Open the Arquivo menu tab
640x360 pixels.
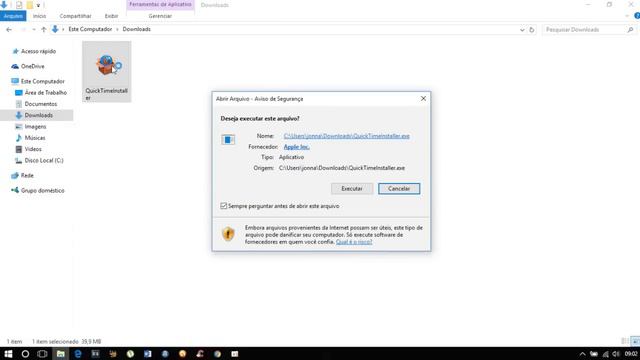pyautogui.click(x=13, y=16)
